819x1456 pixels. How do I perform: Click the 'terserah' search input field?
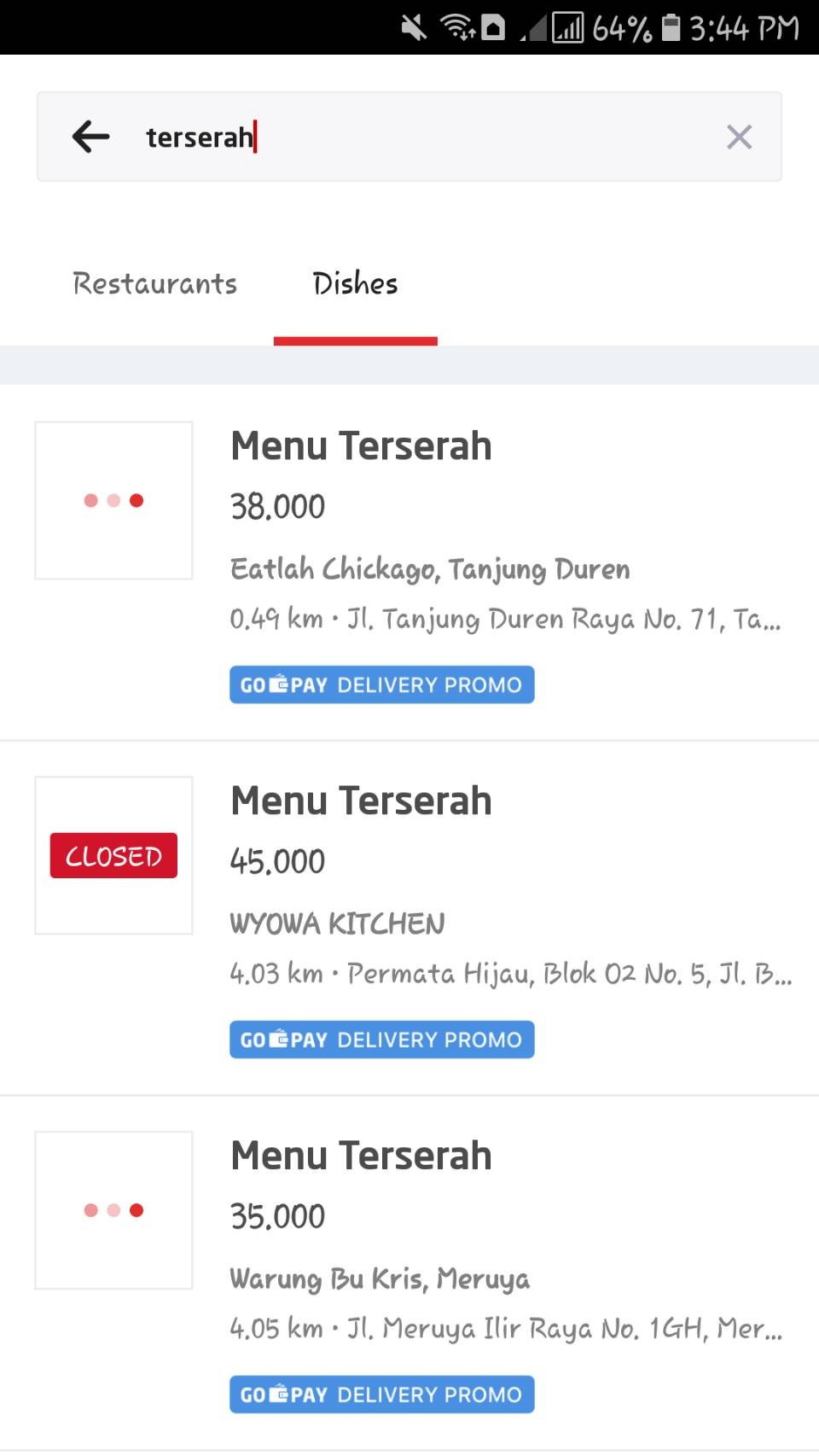[x=409, y=137]
